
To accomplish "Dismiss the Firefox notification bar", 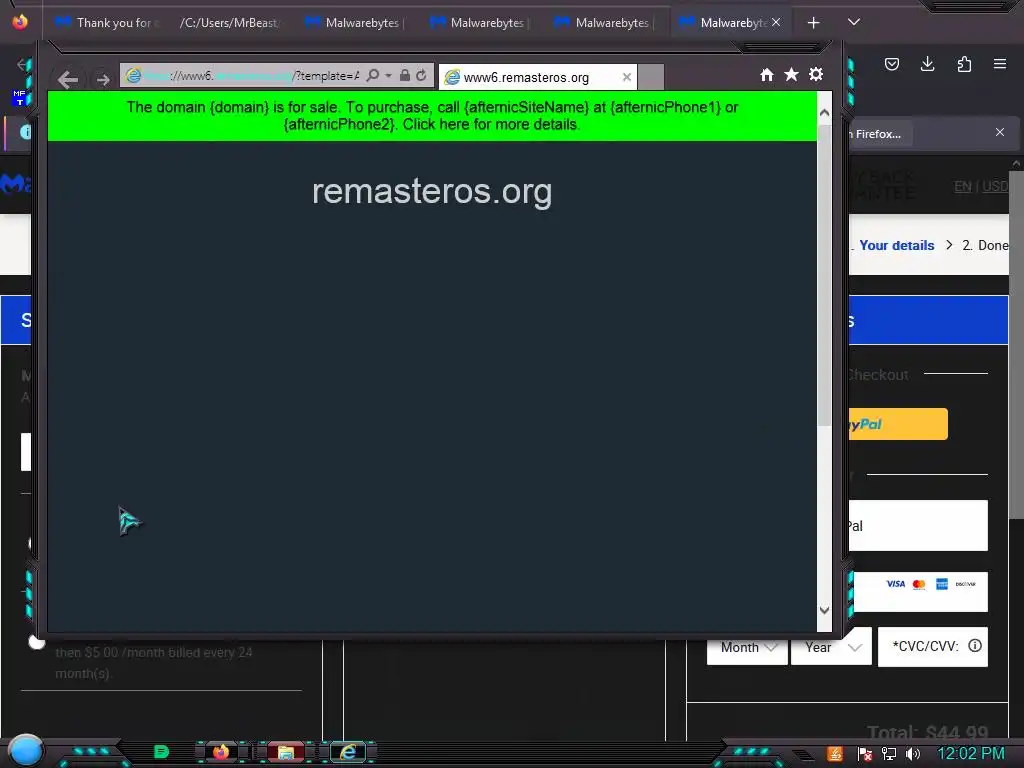I will [1000, 133].
